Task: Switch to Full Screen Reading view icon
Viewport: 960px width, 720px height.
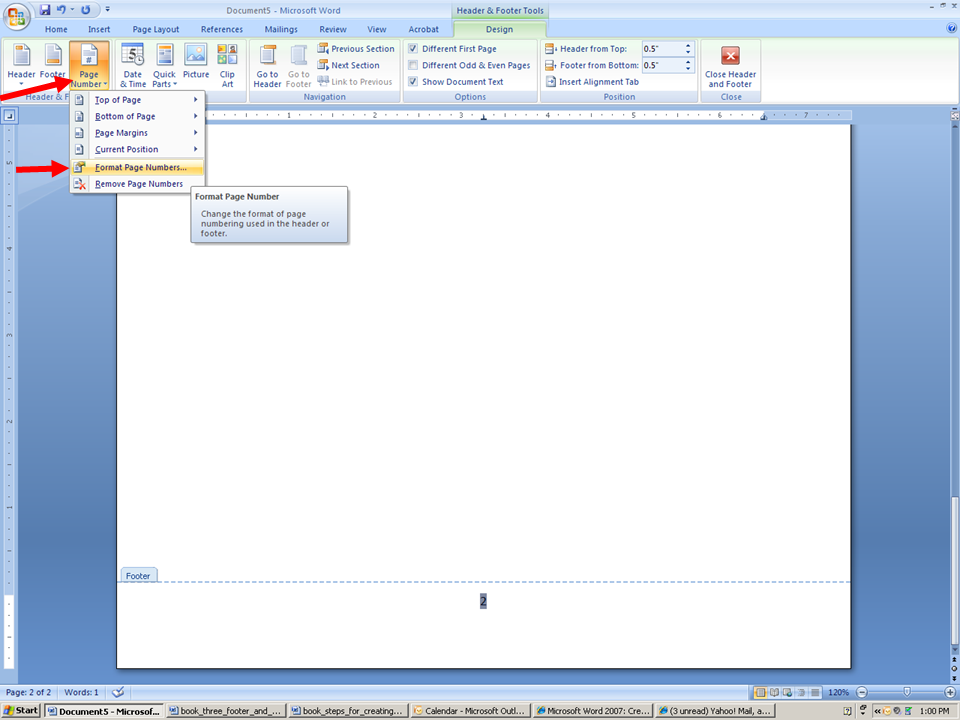Action: point(774,692)
